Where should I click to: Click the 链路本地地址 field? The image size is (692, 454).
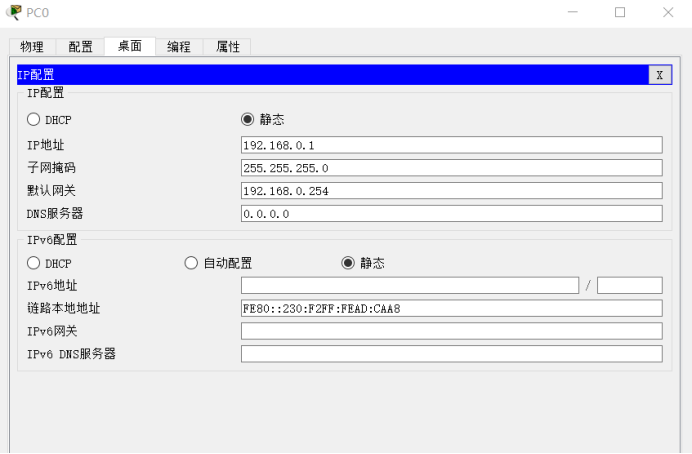[x=451, y=308]
